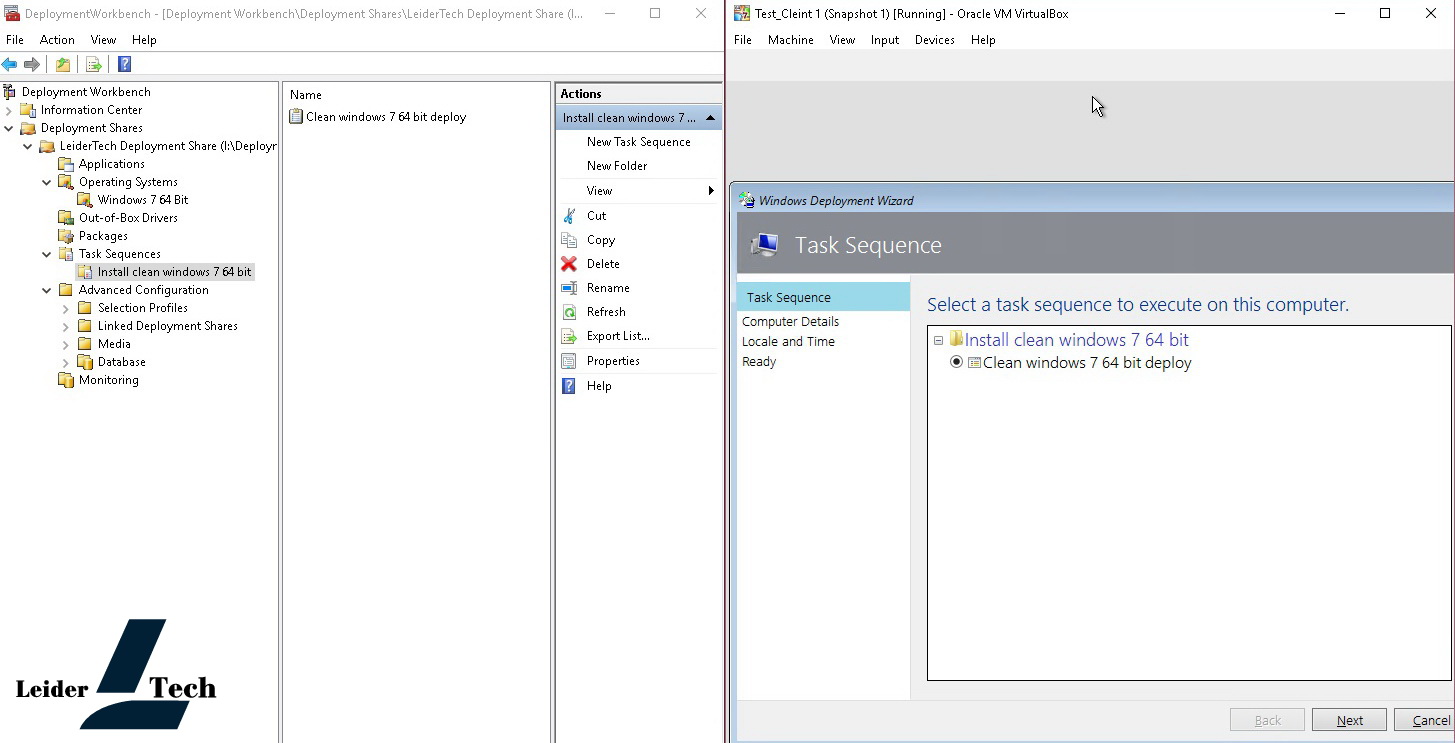Select Computer Details step in wizard sidebar
The width and height of the screenshot is (1455, 743).
791,321
